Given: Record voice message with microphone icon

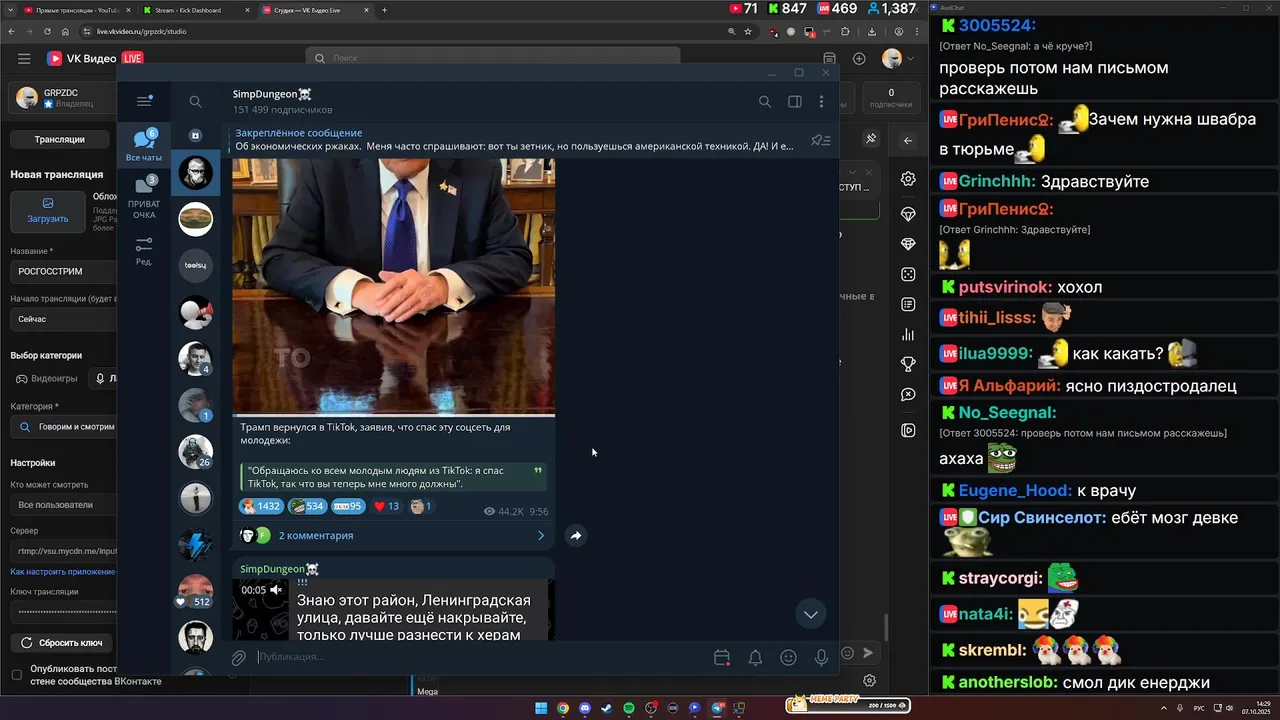Looking at the screenshot, I should click(821, 657).
